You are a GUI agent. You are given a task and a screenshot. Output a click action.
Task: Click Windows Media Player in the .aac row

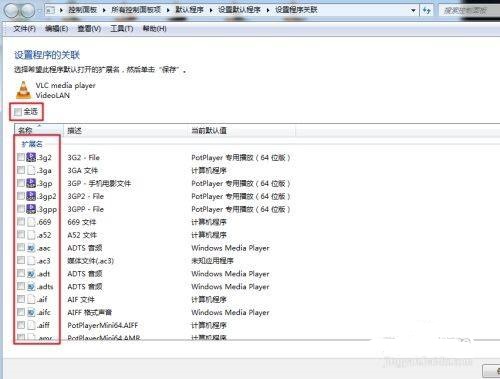(x=230, y=248)
